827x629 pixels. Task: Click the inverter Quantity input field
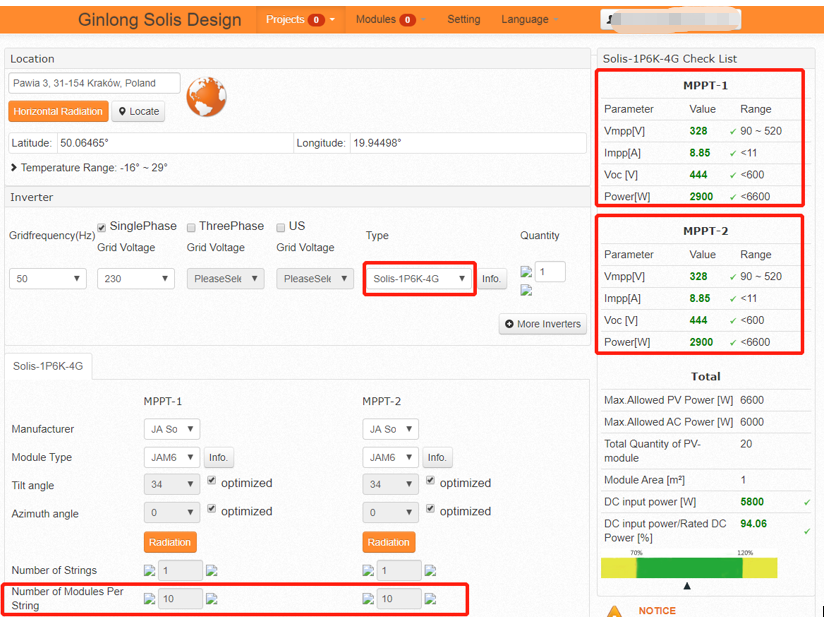coord(550,272)
